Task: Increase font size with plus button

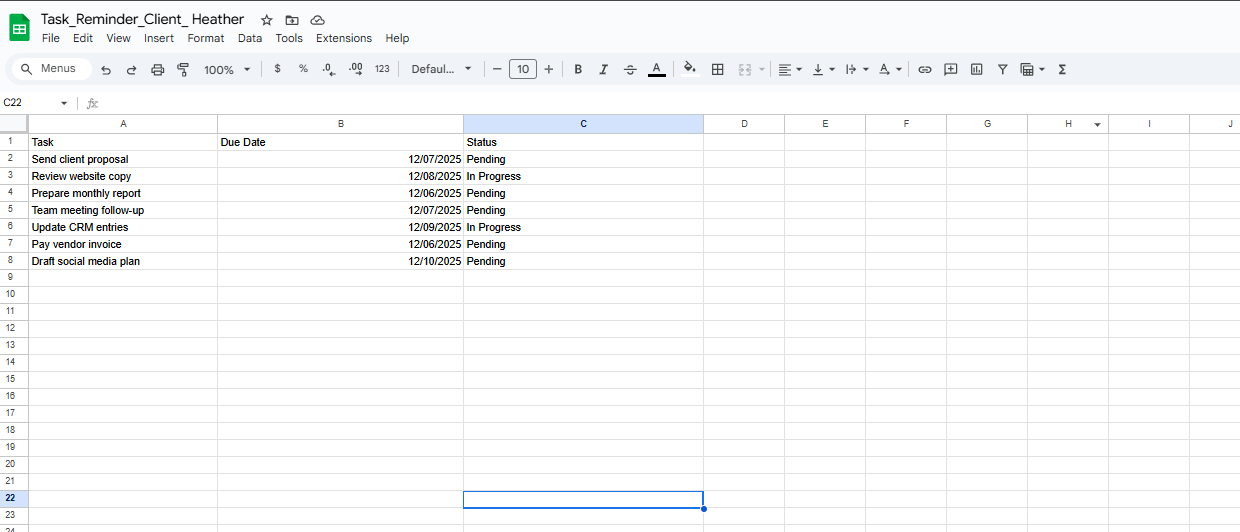Action: click(548, 69)
